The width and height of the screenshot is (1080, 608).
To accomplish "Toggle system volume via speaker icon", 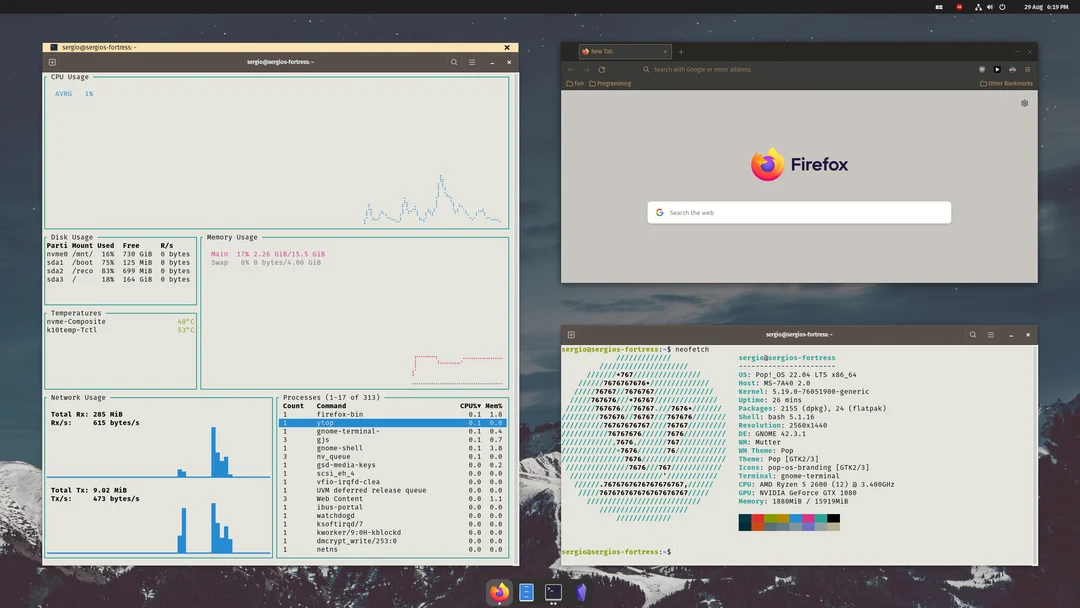I will tap(990, 7).
